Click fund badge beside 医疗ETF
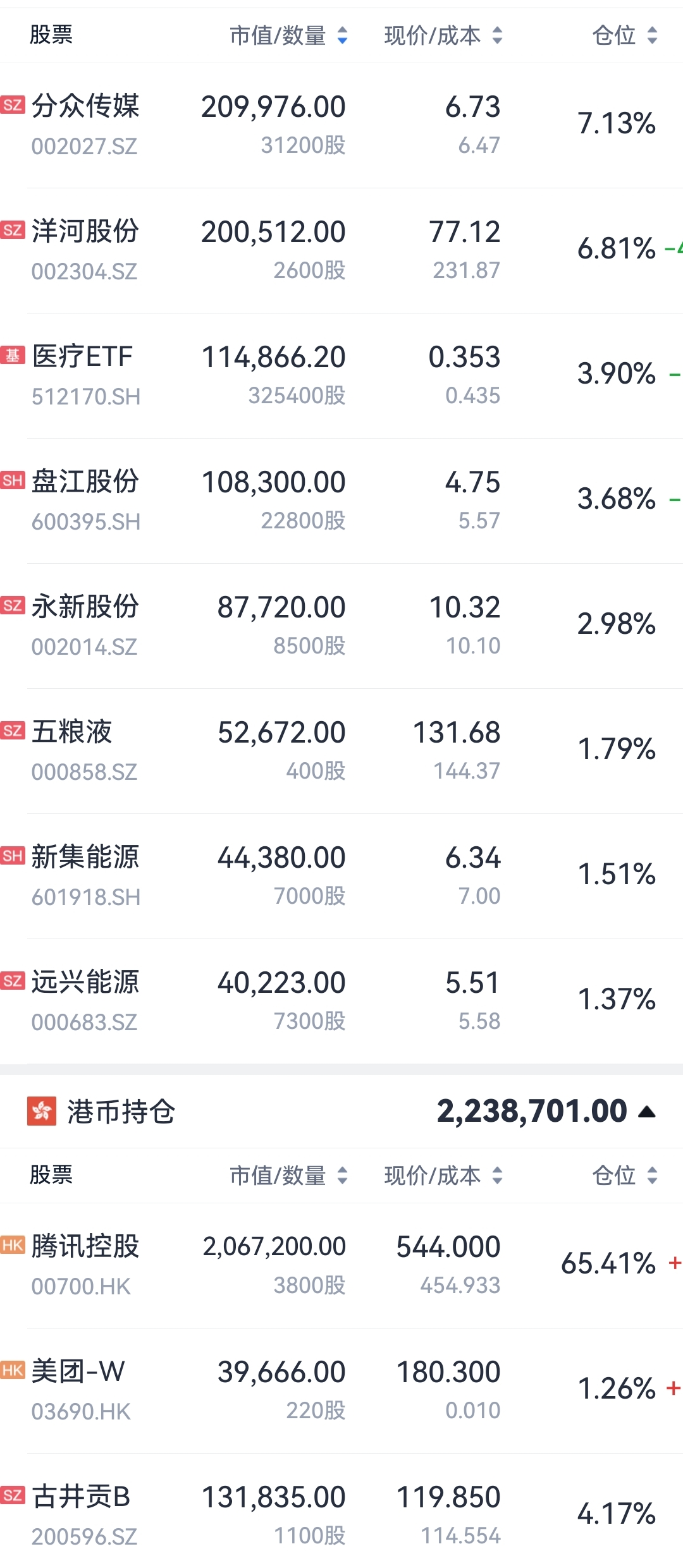Image resolution: width=683 pixels, height=1568 pixels. pos(13,355)
